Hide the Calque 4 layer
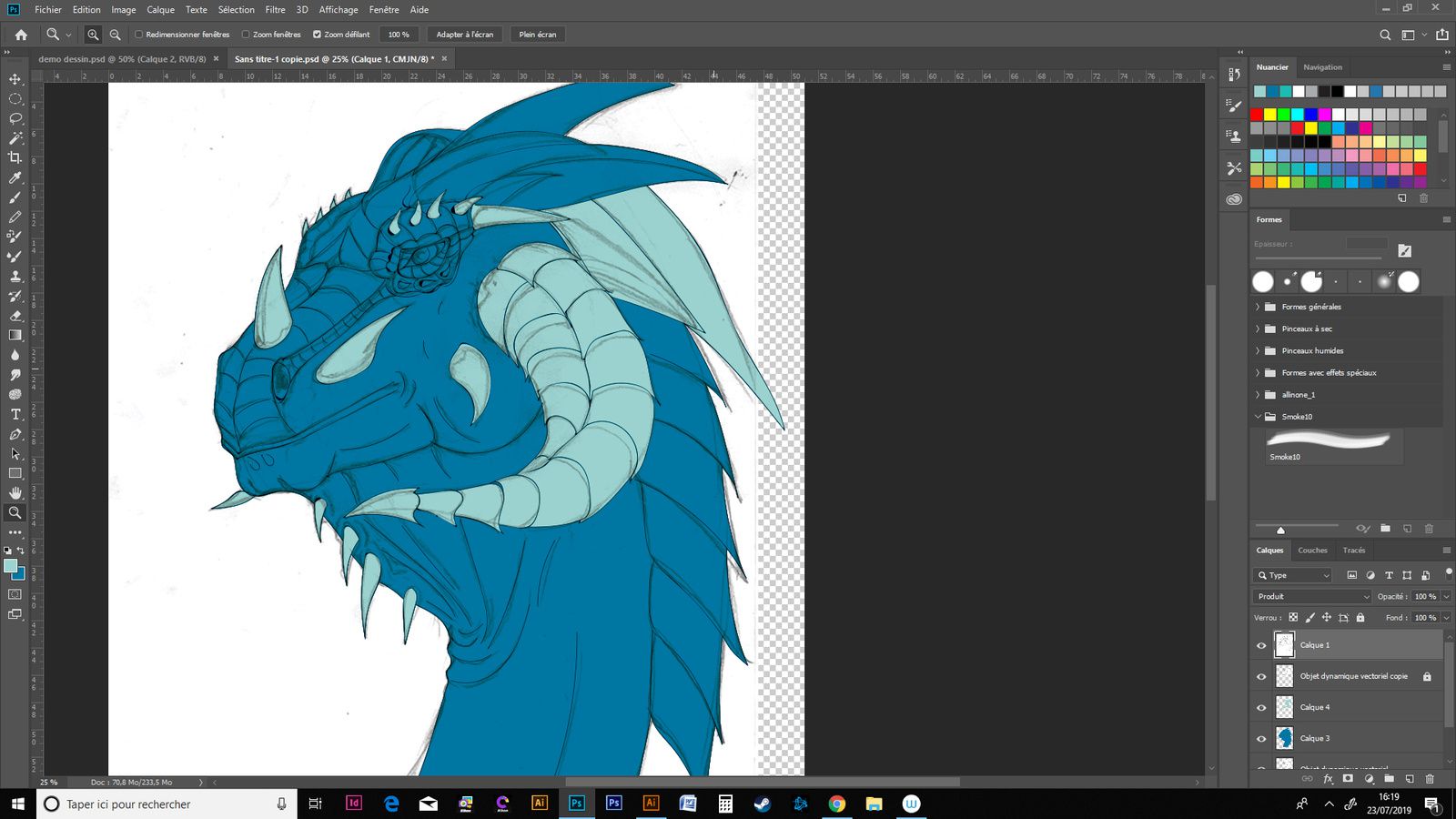This screenshot has height=819, width=1456. click(x=1261, y=707)
